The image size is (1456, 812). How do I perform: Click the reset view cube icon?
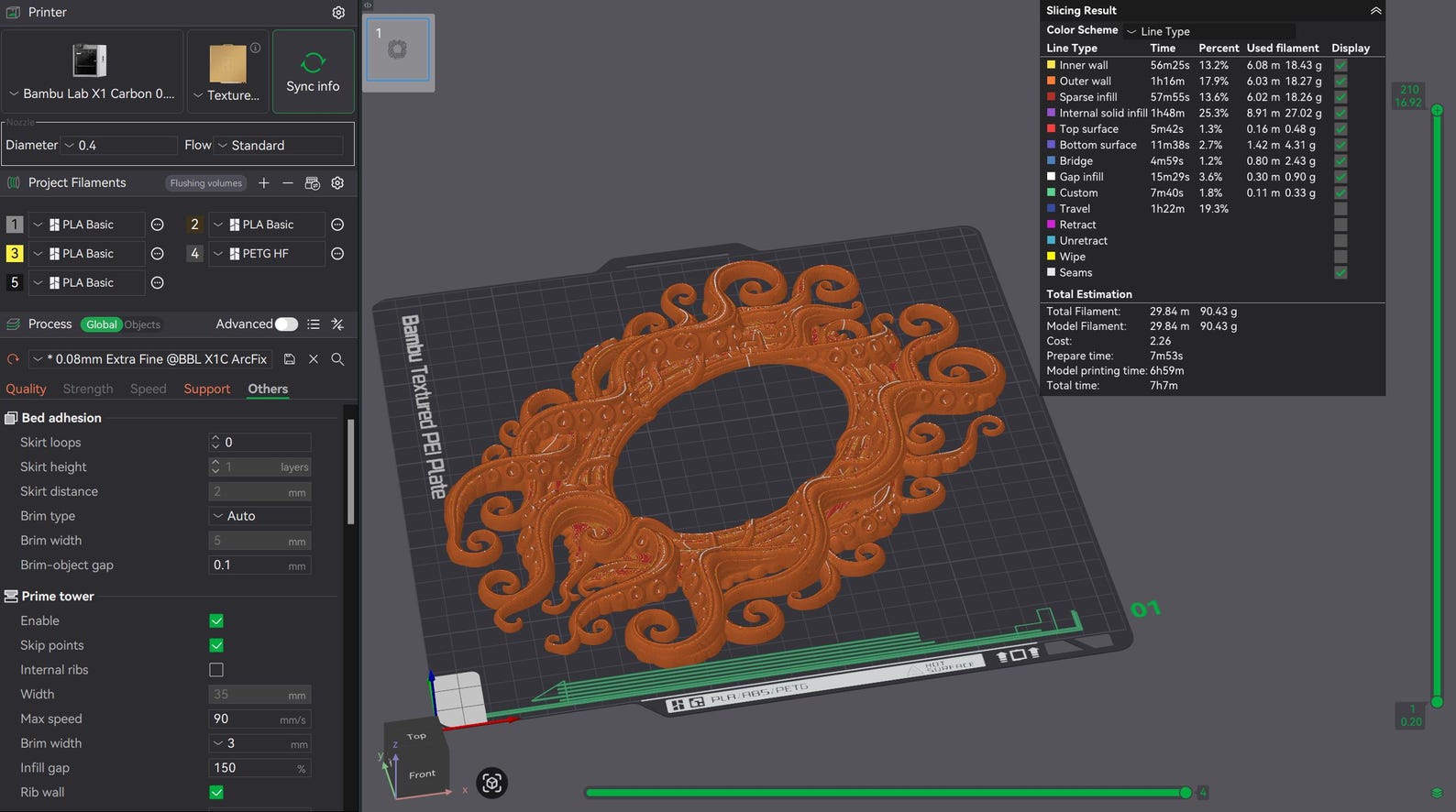click(492, 783)
